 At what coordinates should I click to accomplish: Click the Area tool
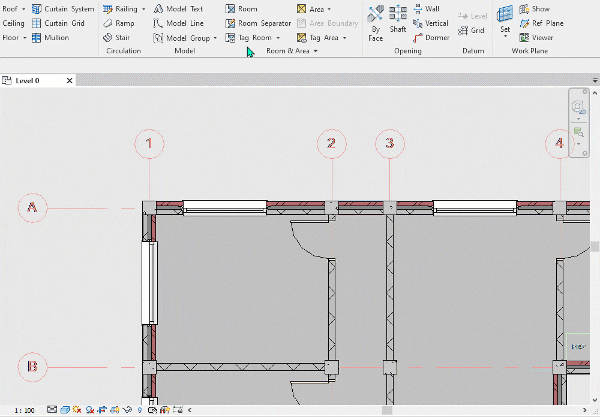coord(311,9)
